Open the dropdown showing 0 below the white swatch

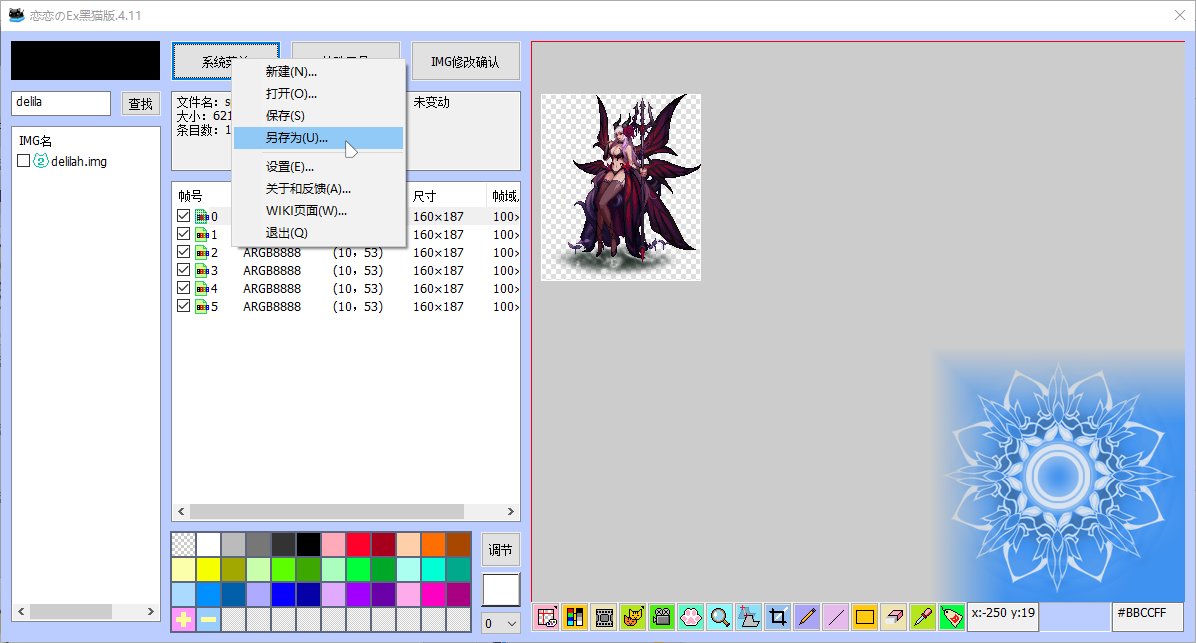pos(501,623)
